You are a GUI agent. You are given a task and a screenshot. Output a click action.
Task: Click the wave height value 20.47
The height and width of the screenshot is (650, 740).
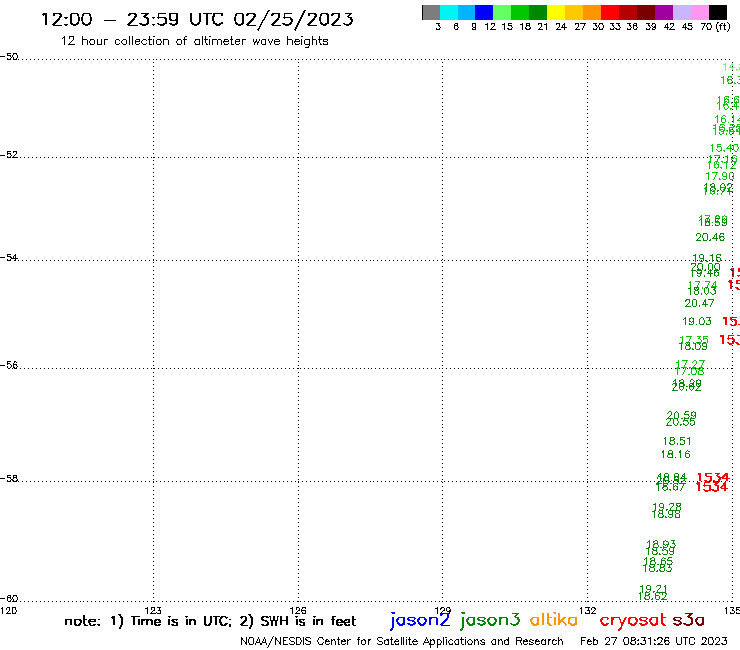(699, 303)
